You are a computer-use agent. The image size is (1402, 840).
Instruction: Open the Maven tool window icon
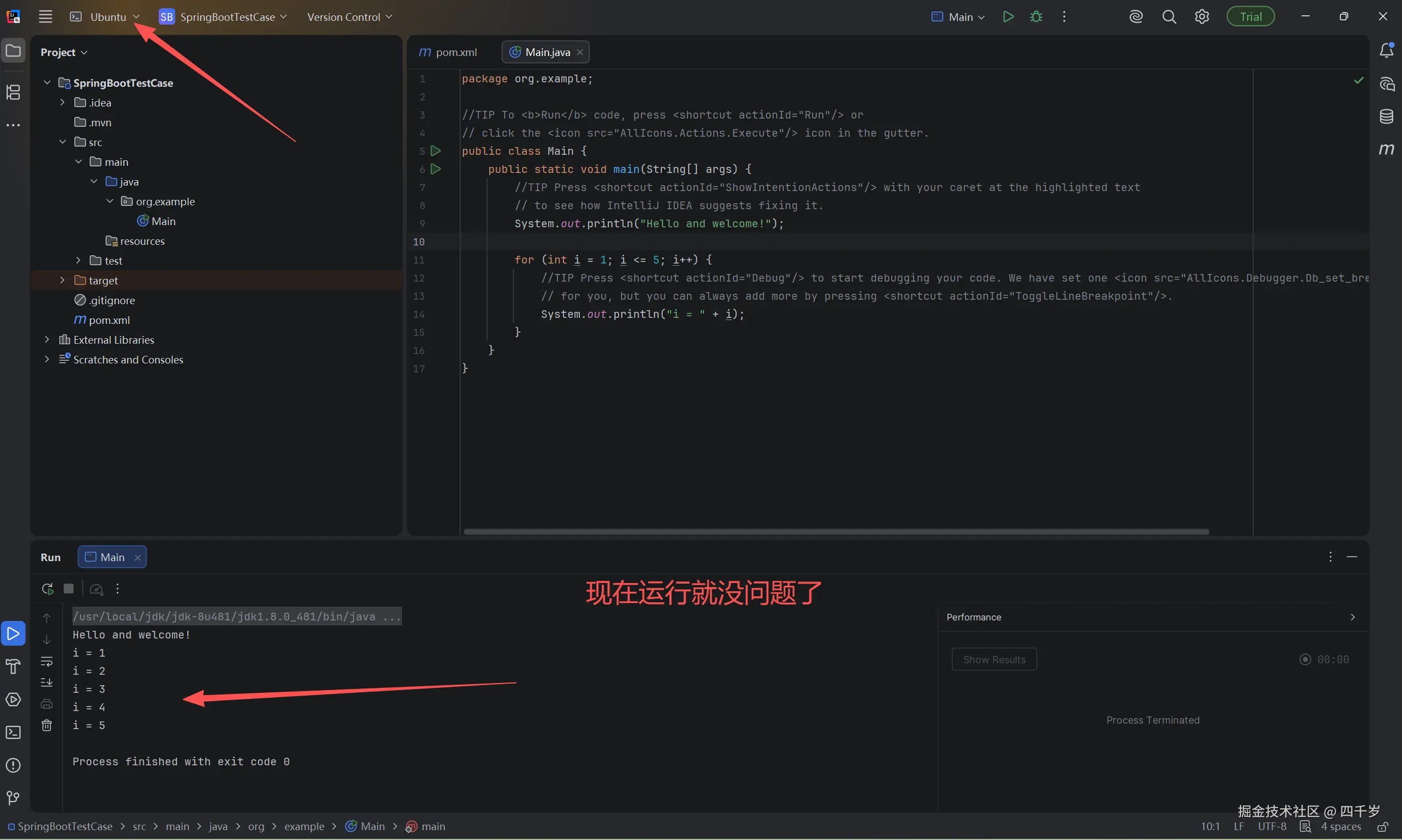1386,149
